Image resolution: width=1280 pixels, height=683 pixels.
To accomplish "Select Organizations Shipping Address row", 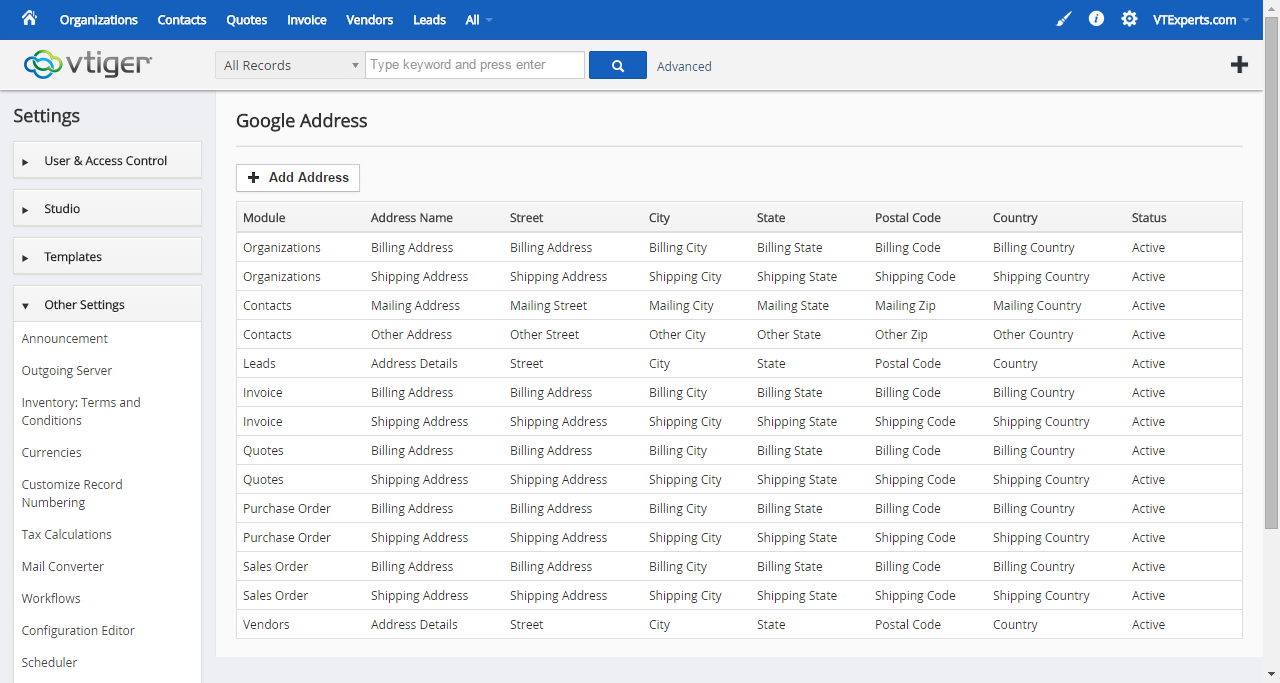I will 739,276.
